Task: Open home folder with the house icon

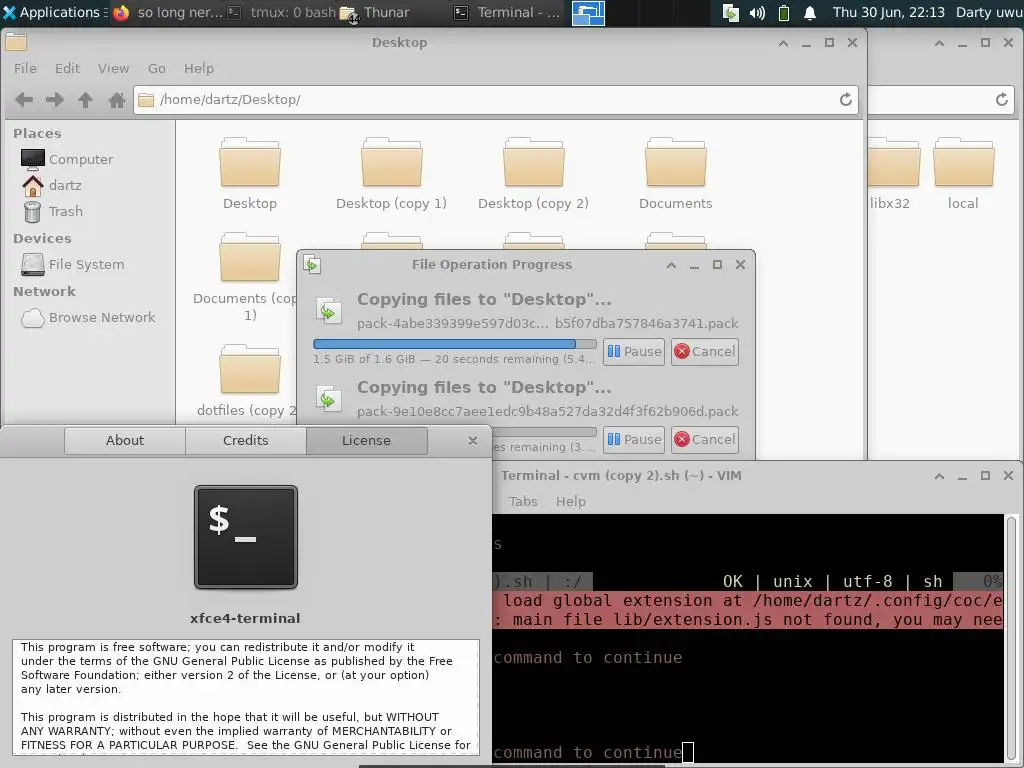Action: 117,99
